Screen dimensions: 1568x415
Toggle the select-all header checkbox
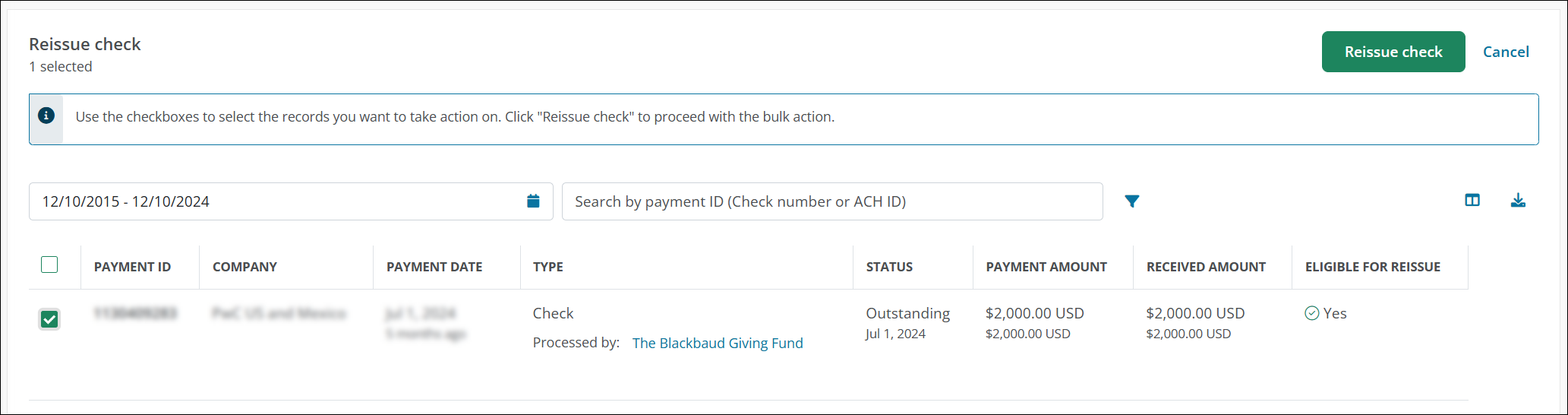click(x=49, y=265)
